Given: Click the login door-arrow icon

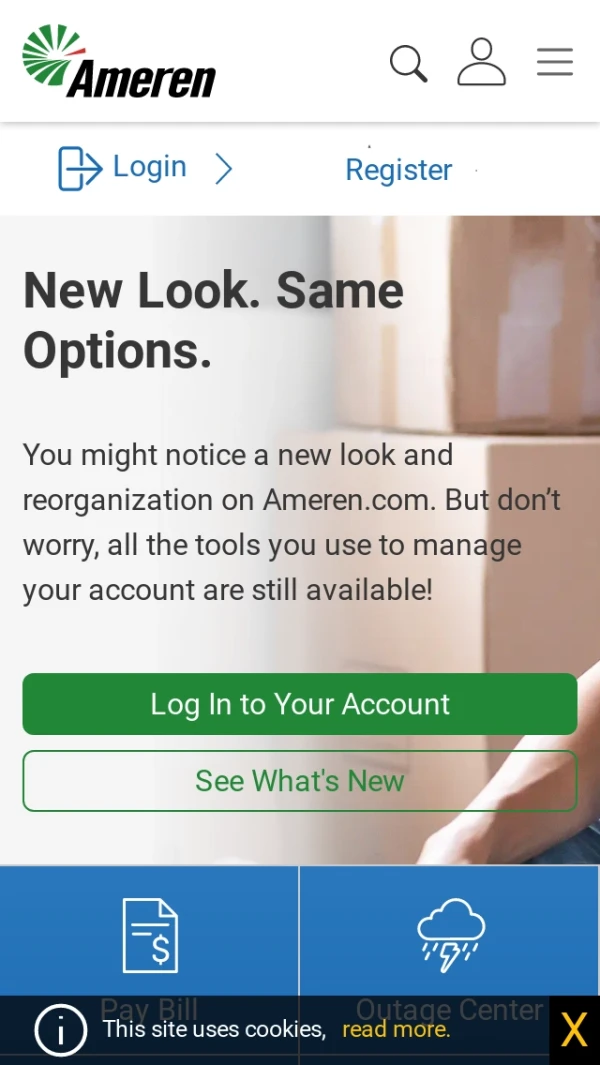Looking at the screenshot, I should tap(80, 168).
